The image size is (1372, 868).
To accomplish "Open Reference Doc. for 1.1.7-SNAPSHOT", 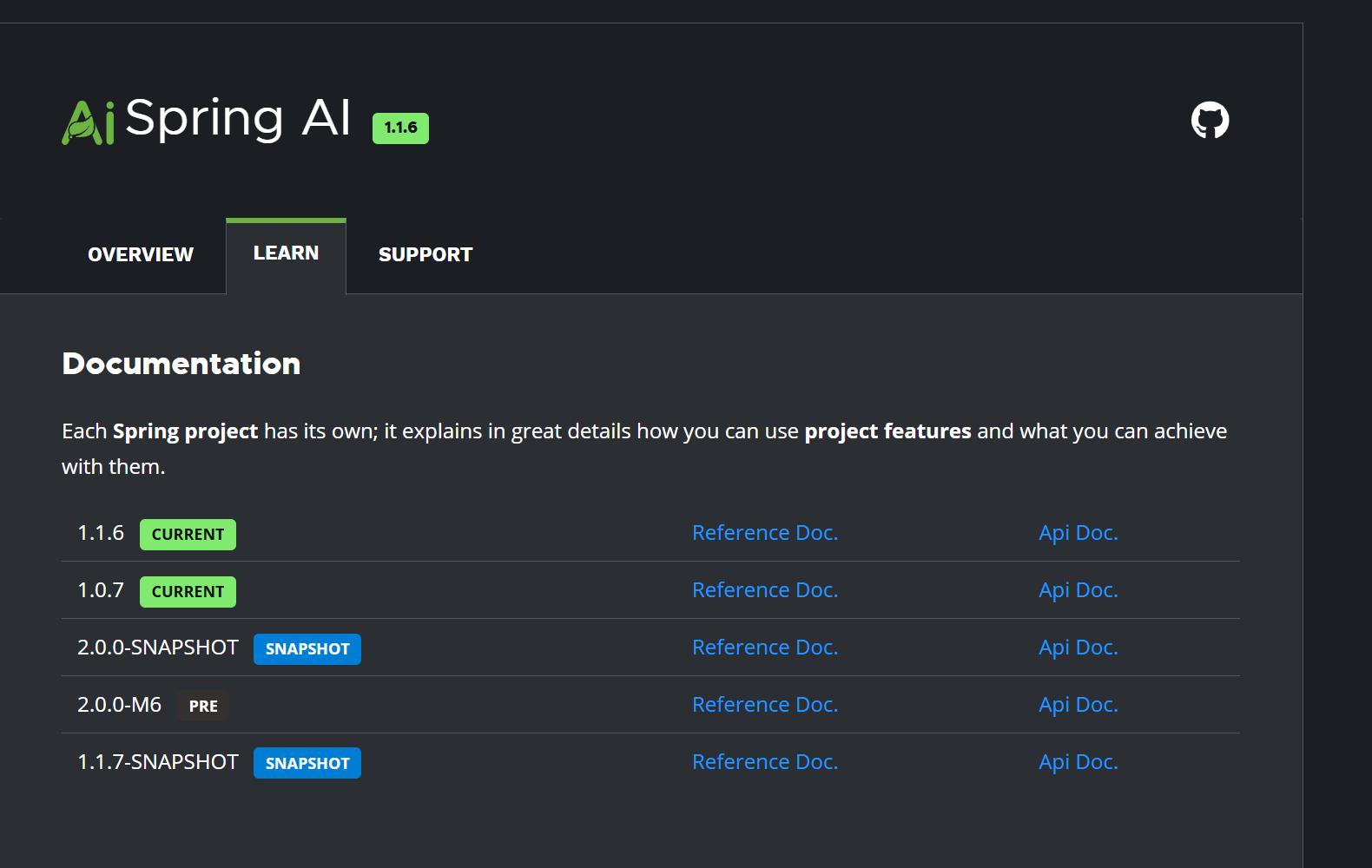I will coord(765,762).
